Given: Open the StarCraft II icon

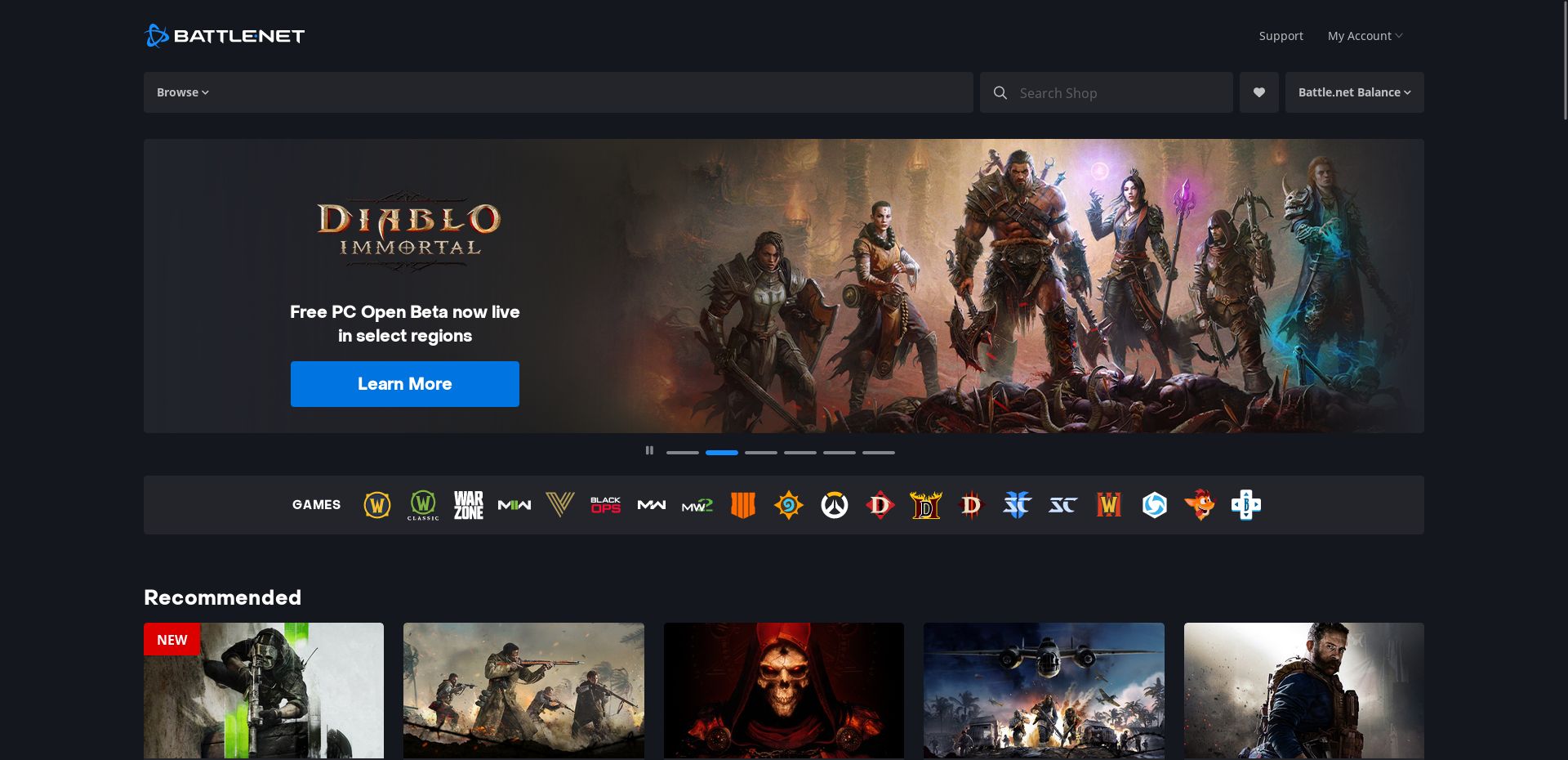Looking at the screenshot, I should pyautogui.click(x=1018, y=505).
